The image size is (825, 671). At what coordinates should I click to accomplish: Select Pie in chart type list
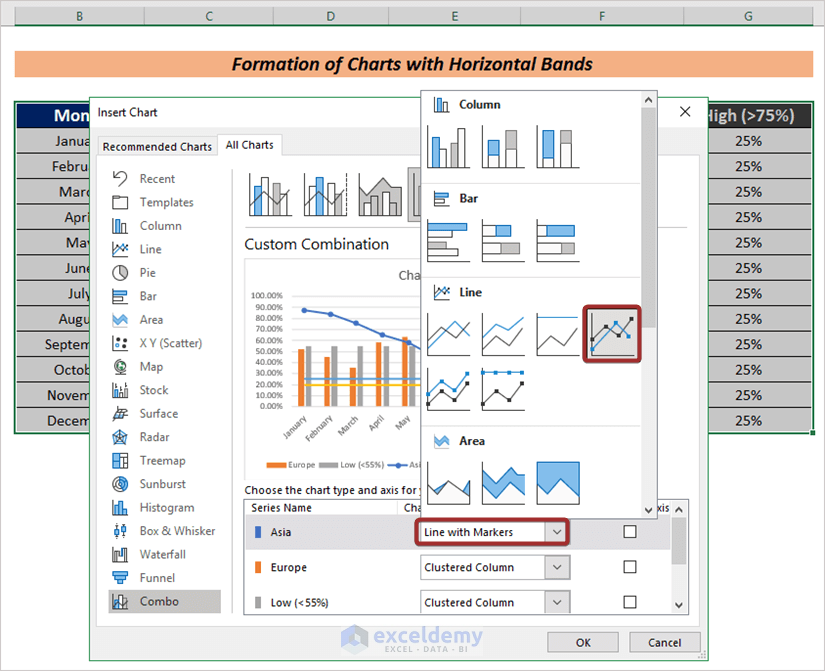click(x=165, y=273)
